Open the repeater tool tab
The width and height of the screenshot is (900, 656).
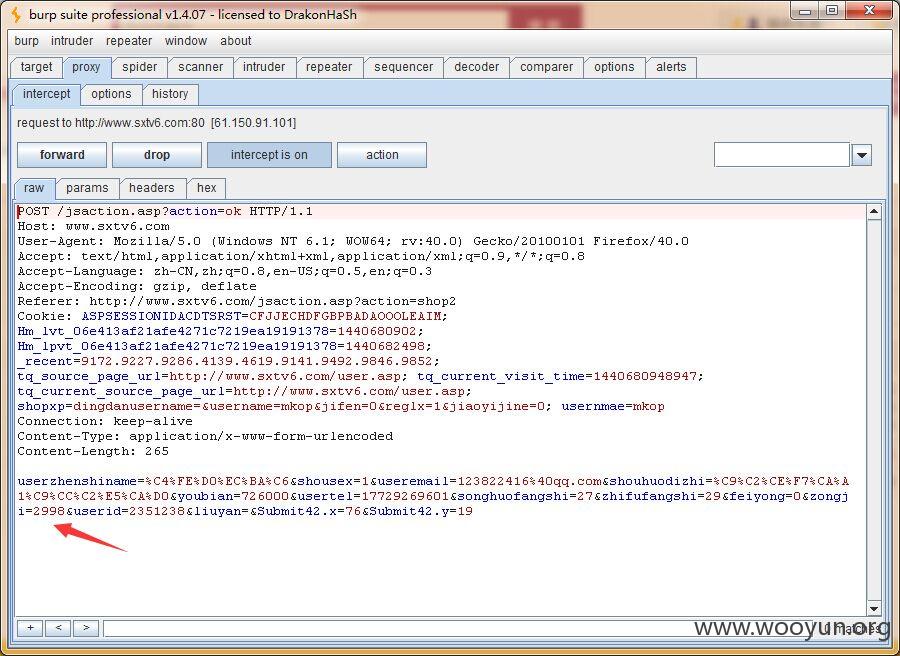tap(329, 67)
